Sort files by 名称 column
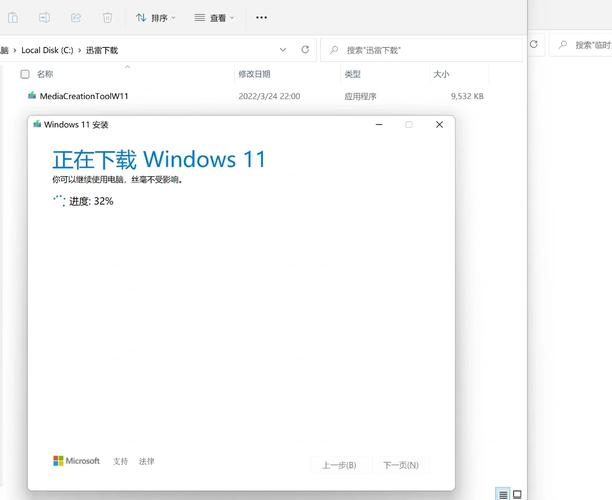This screenshot has width=612, height=500. (x=45, y=74)
